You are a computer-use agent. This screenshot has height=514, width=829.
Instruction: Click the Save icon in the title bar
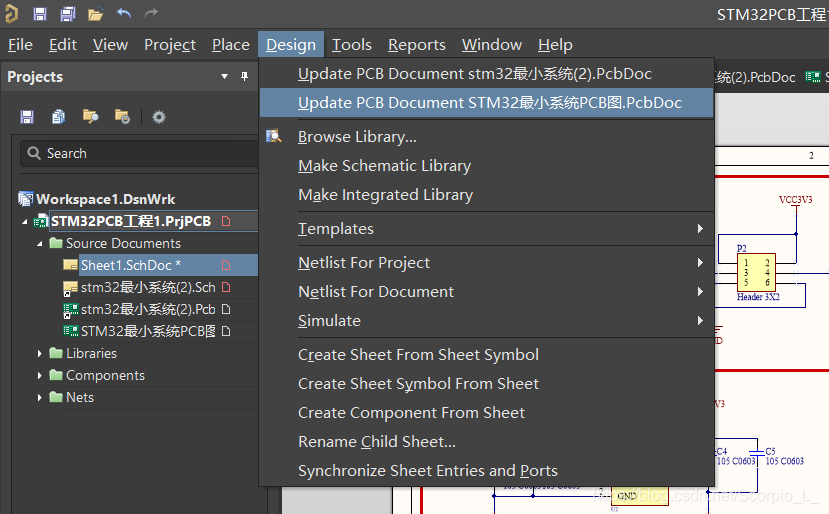point(40,14)
